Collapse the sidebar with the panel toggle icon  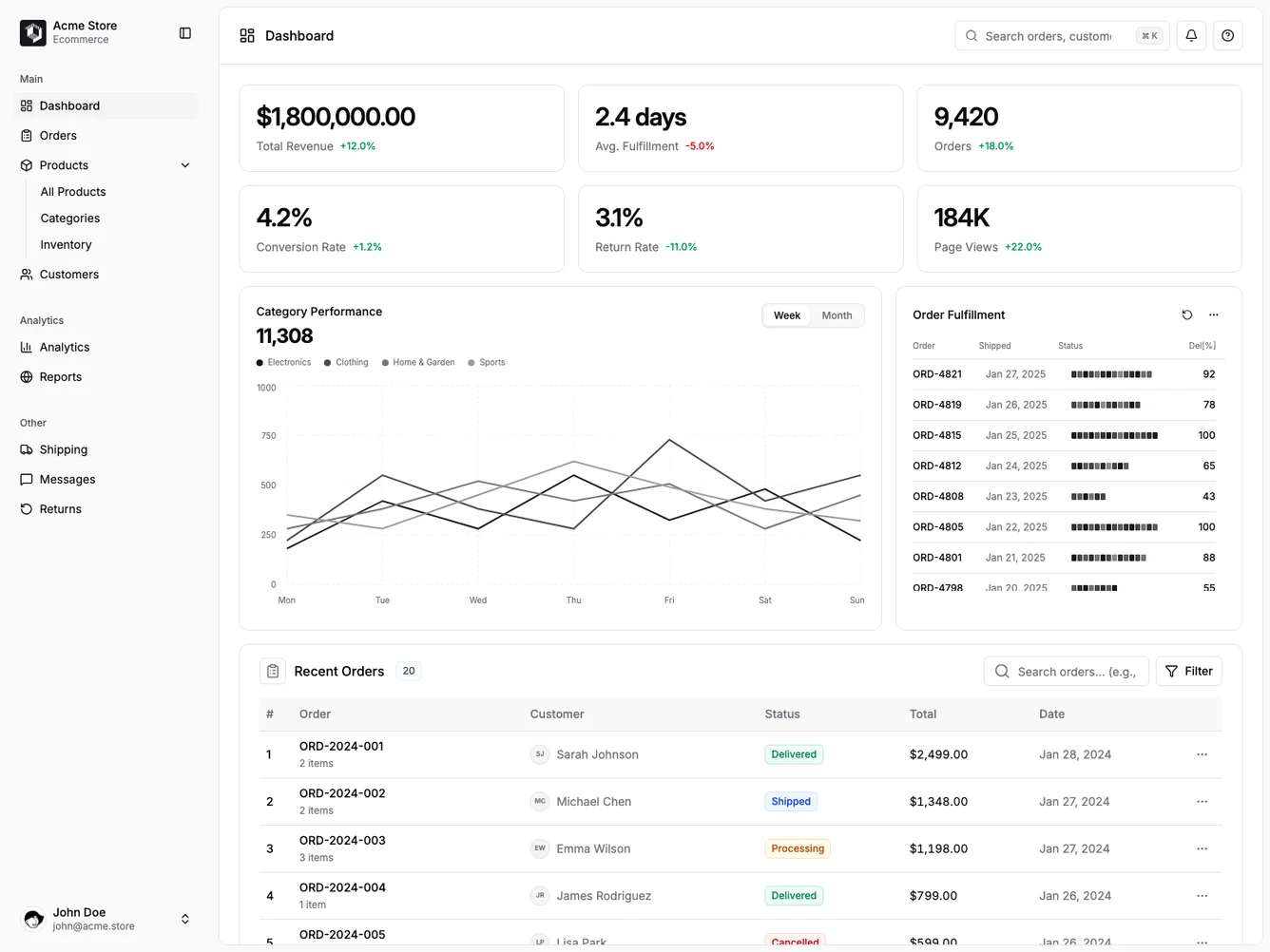coord(184,32)
